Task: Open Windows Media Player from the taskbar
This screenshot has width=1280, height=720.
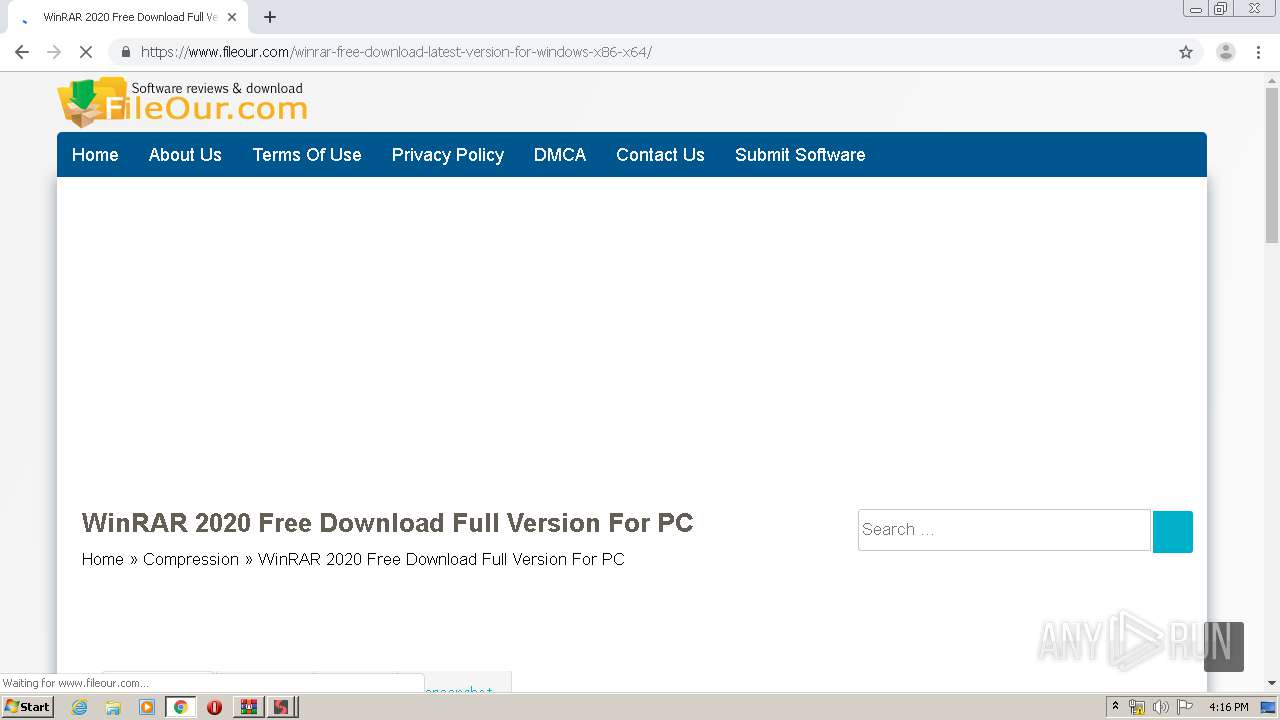Action: [147, 707]
